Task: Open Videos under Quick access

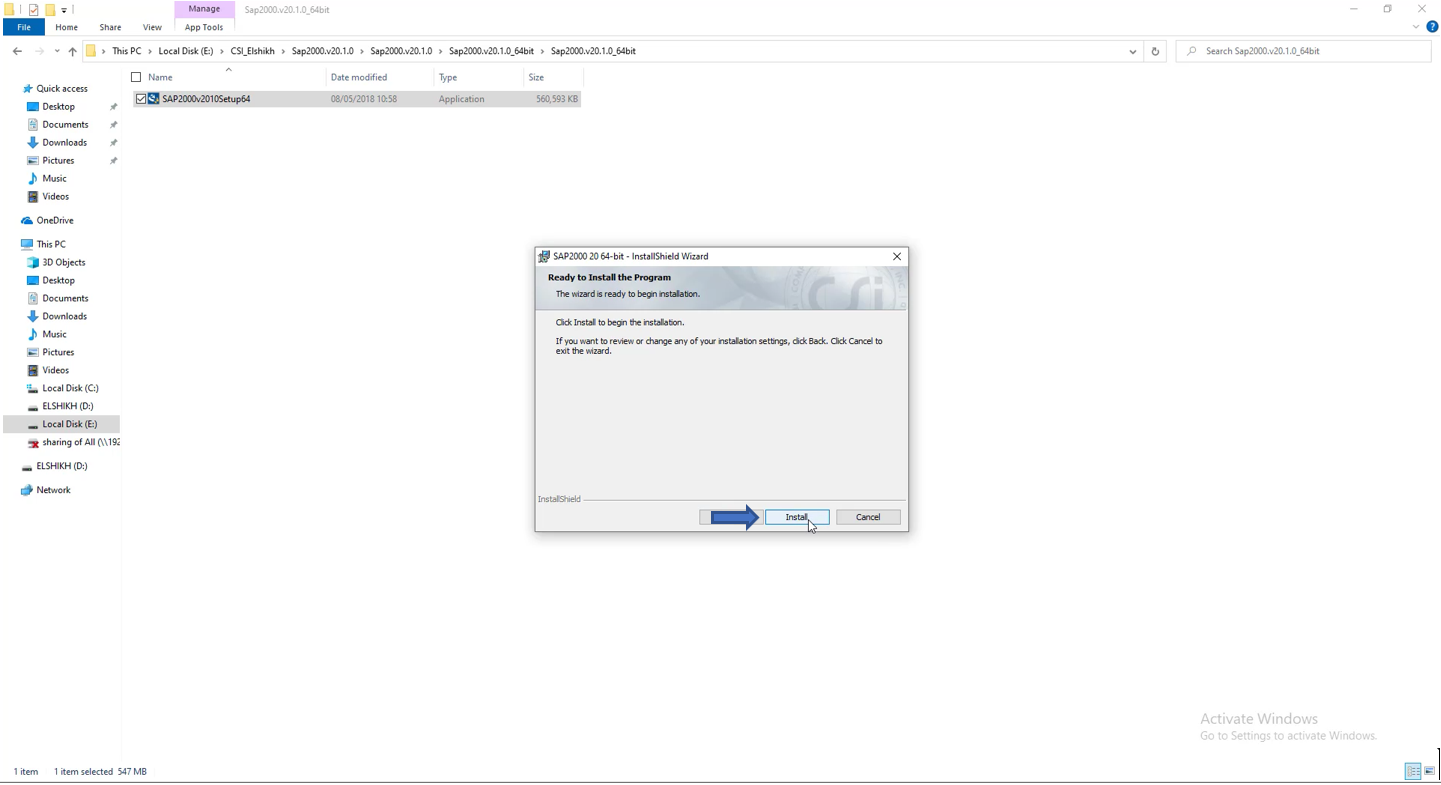Action: click(55, 197)
